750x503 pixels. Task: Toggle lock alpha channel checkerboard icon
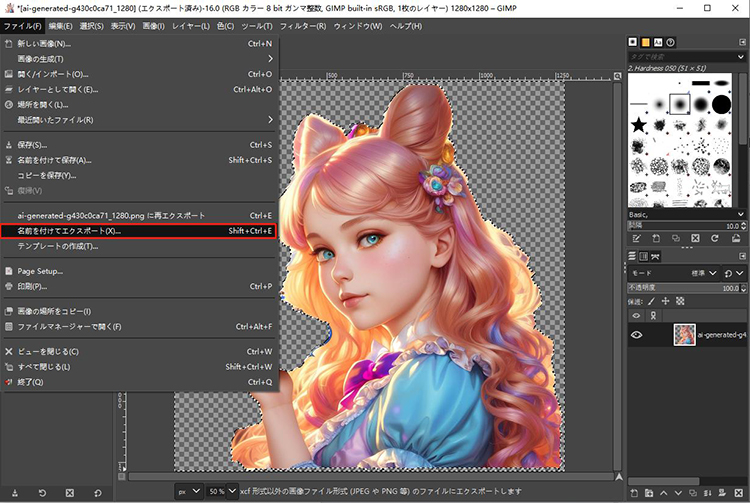tap(680, 300)
